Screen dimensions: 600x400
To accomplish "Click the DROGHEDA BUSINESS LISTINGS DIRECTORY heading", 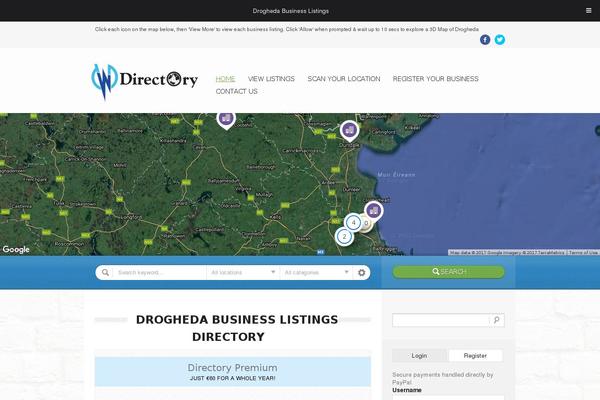I will 237,328.
